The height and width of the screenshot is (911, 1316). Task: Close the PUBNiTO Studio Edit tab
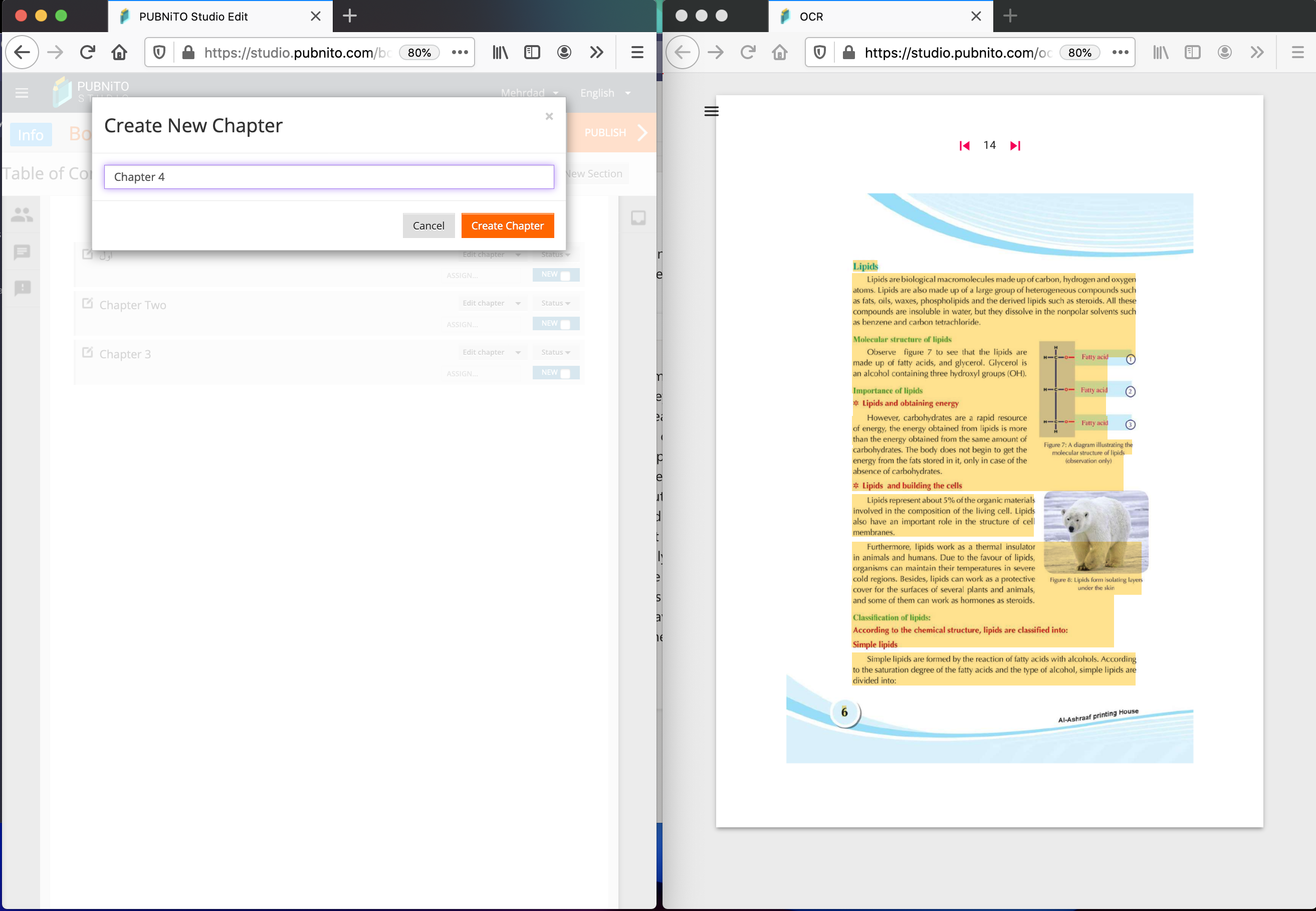(316, 16)
